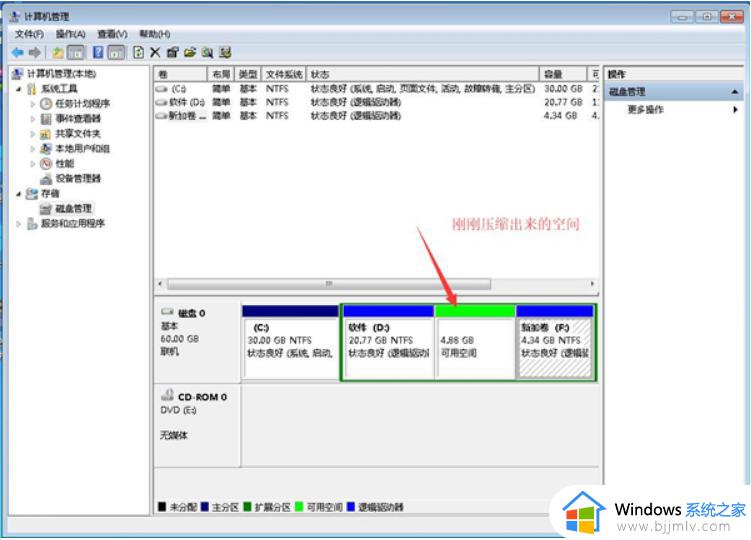
Task: Click the scrollbar left arrow in the volume list
Action: click(160, 284)
